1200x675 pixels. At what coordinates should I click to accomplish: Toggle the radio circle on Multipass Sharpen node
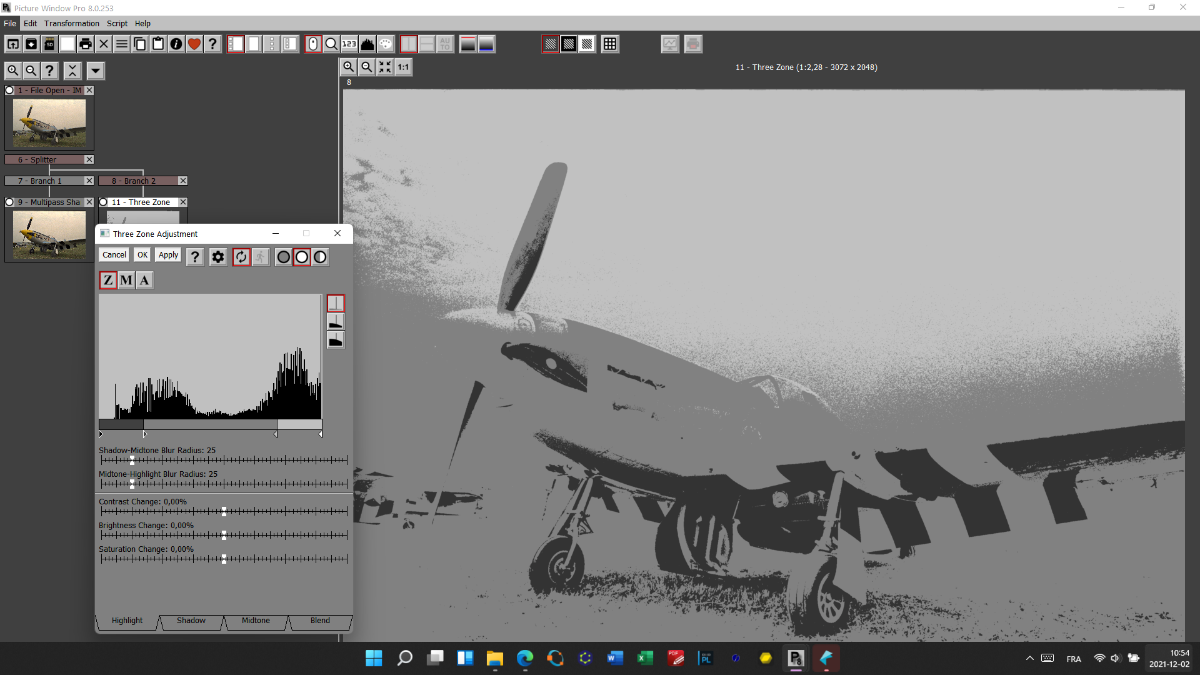[x=10, y=202]
